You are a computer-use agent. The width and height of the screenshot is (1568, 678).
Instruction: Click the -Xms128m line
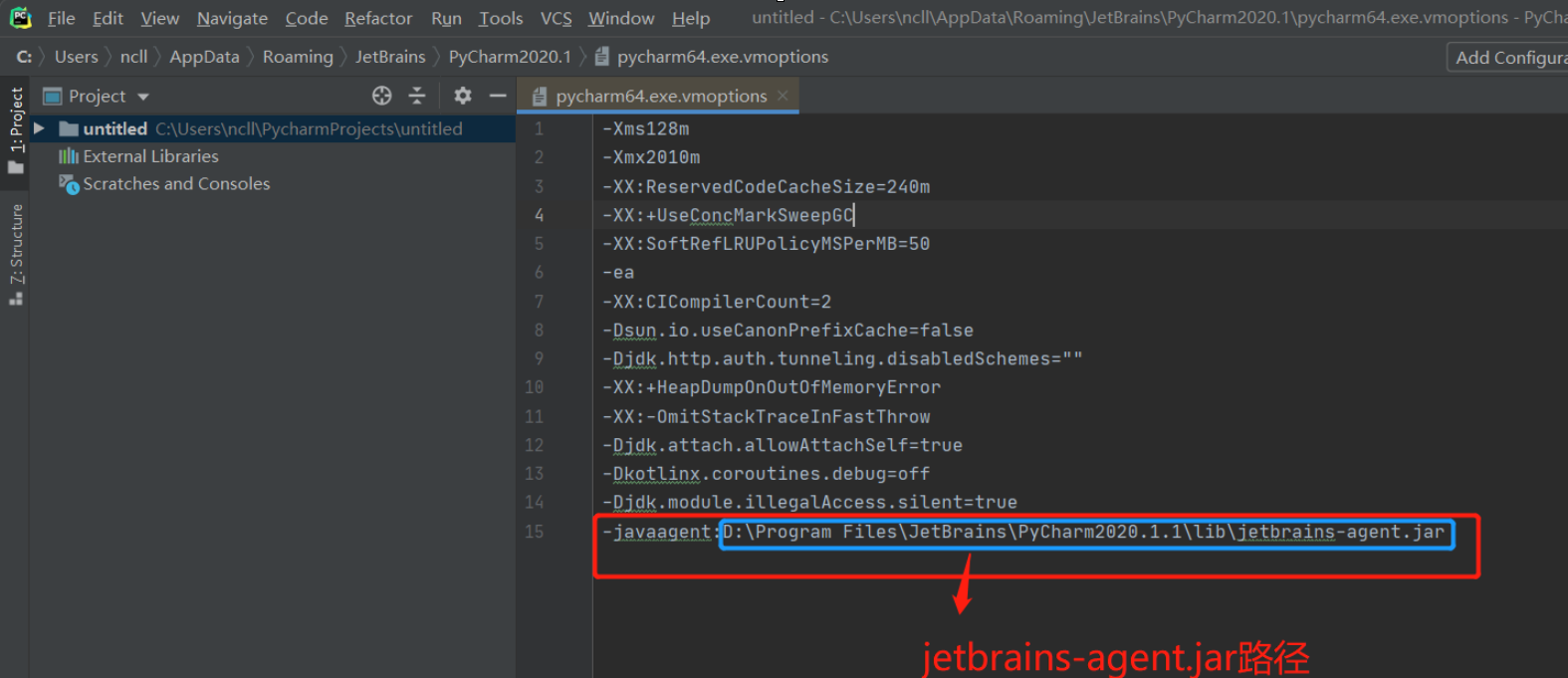pos(645,128)
